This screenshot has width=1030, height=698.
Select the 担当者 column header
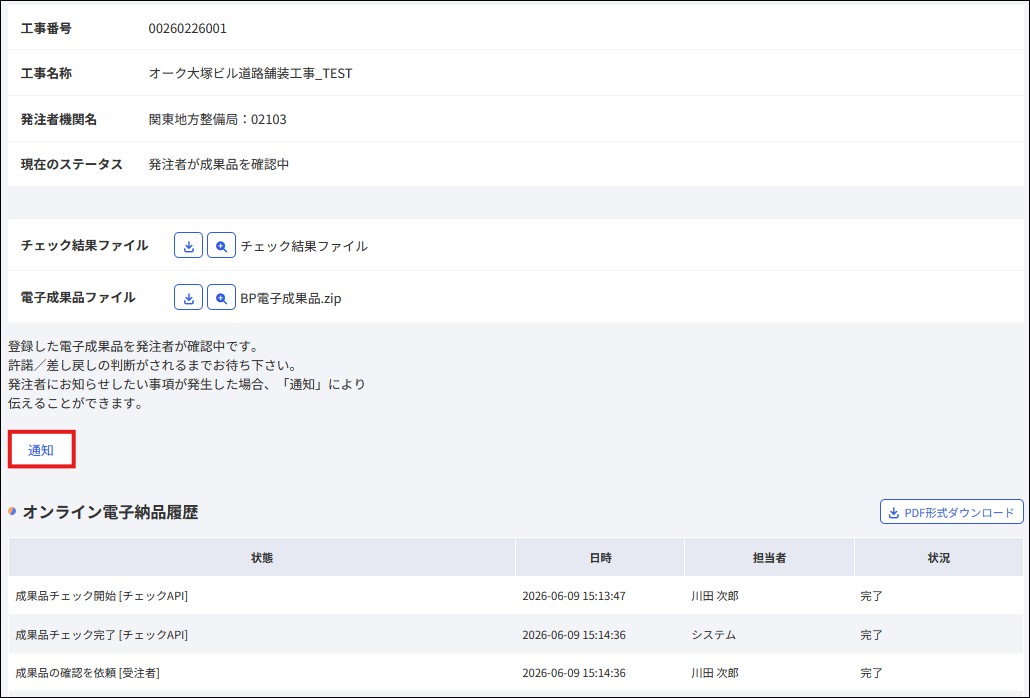click(x=769, y=557)
